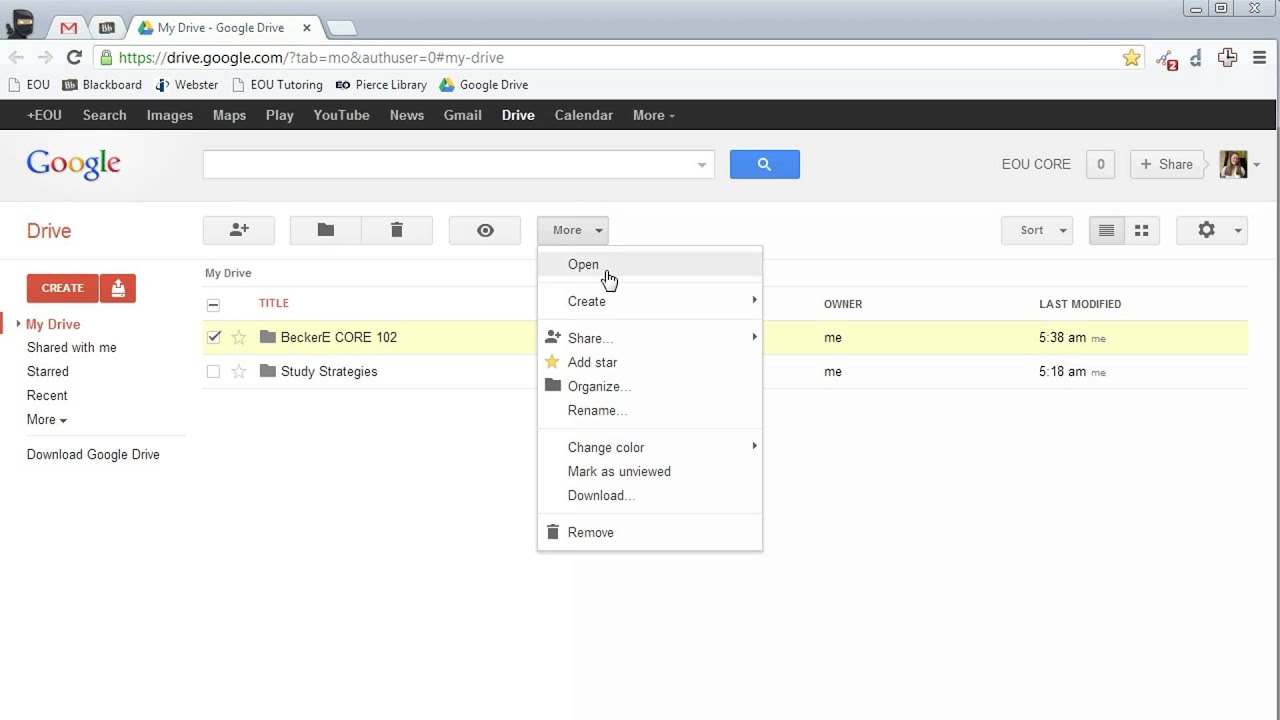
Task: Click the Gmail pinned tab icon
Action: 68,28
